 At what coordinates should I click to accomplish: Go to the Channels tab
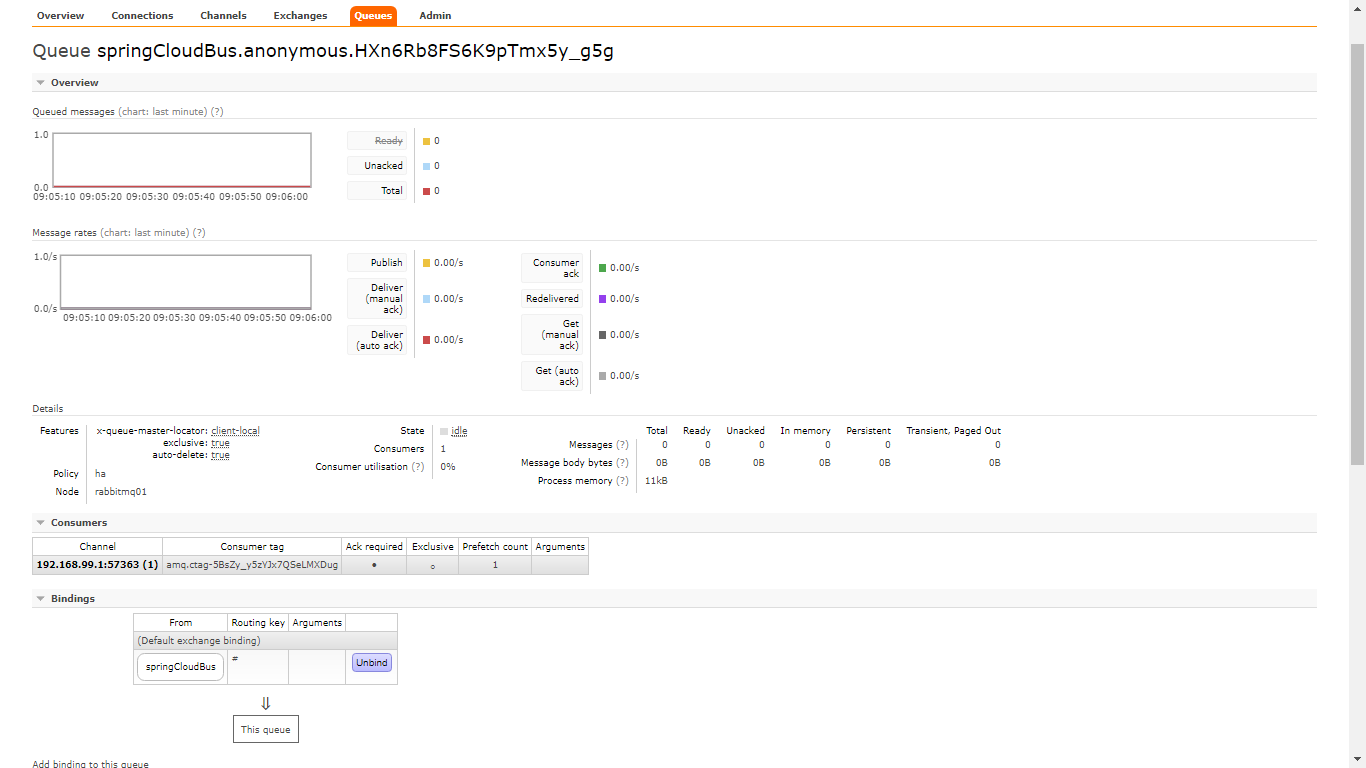(223, 15)
